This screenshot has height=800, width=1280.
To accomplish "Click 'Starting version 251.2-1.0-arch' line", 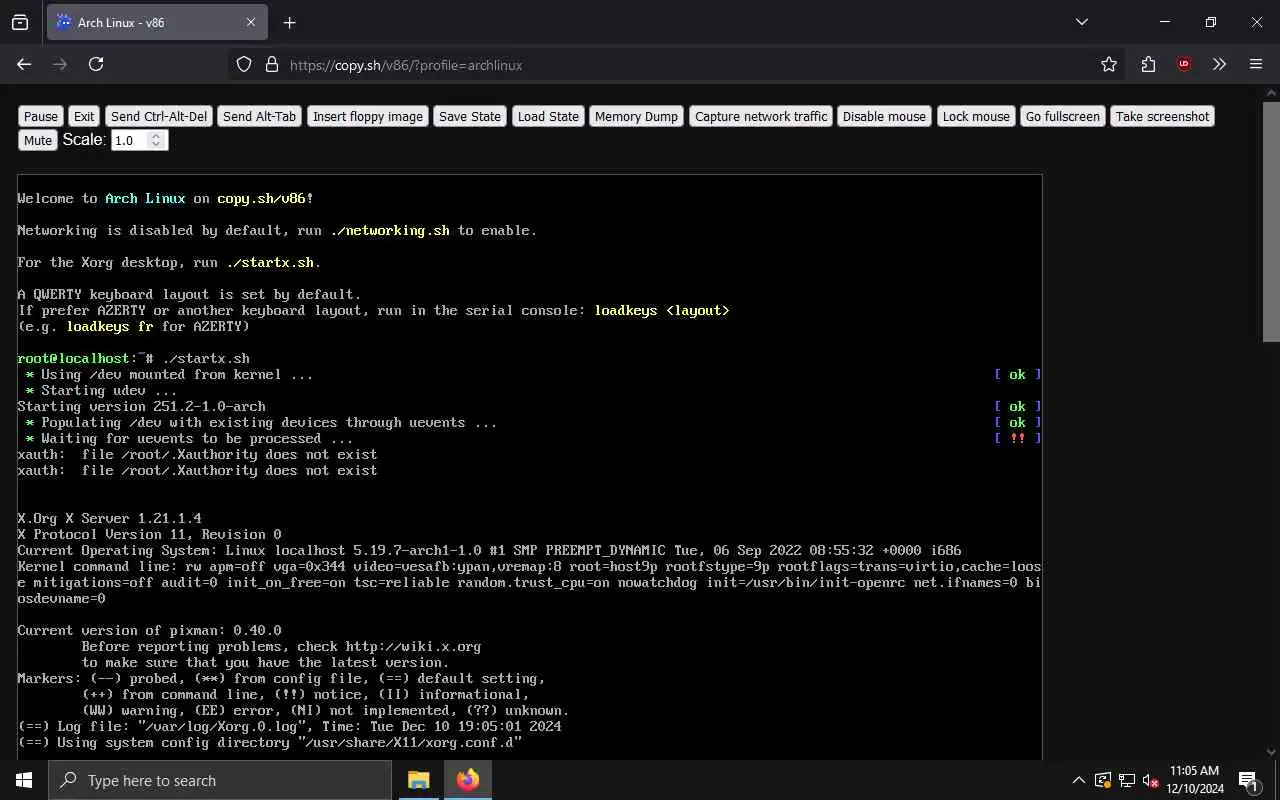I will click(x=141, y=406).
